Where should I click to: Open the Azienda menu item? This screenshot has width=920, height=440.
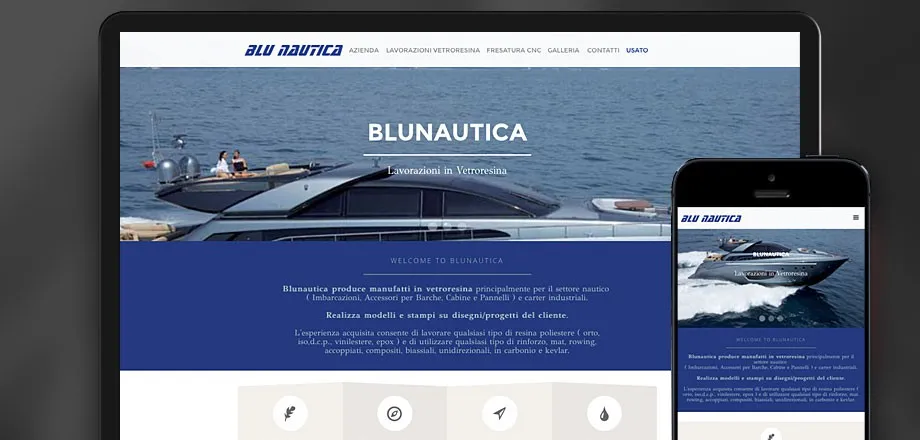[x=363, y=50]
